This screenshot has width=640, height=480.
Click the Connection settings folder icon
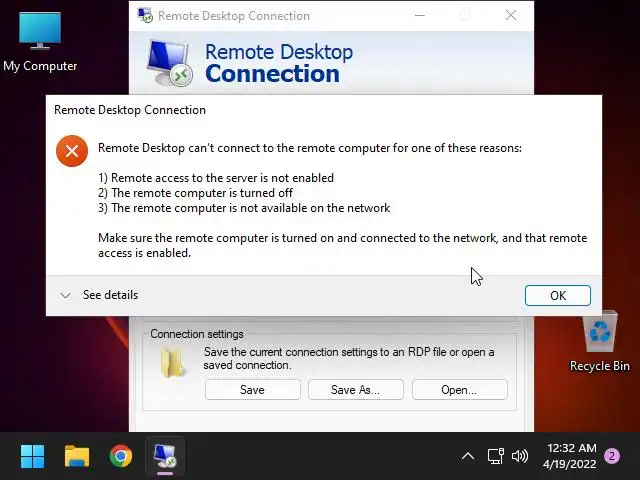pos(173,363)
